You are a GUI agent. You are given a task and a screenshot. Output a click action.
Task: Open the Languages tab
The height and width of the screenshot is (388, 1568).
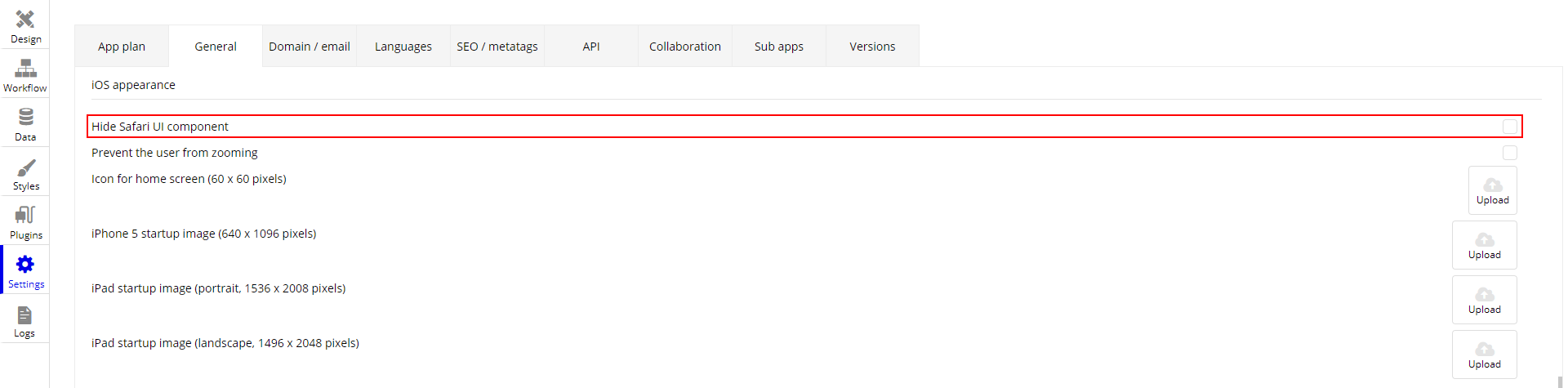point(403,46)
